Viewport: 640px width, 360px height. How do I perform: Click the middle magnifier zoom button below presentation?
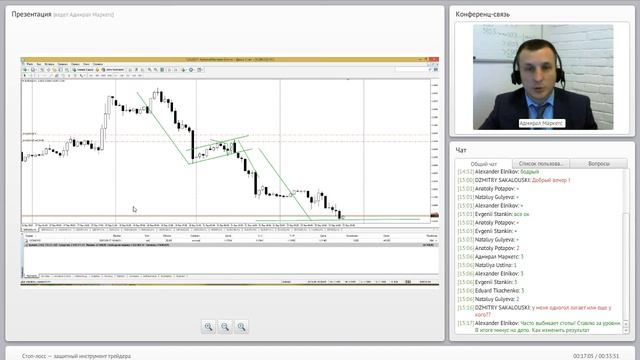click(225, 327)
